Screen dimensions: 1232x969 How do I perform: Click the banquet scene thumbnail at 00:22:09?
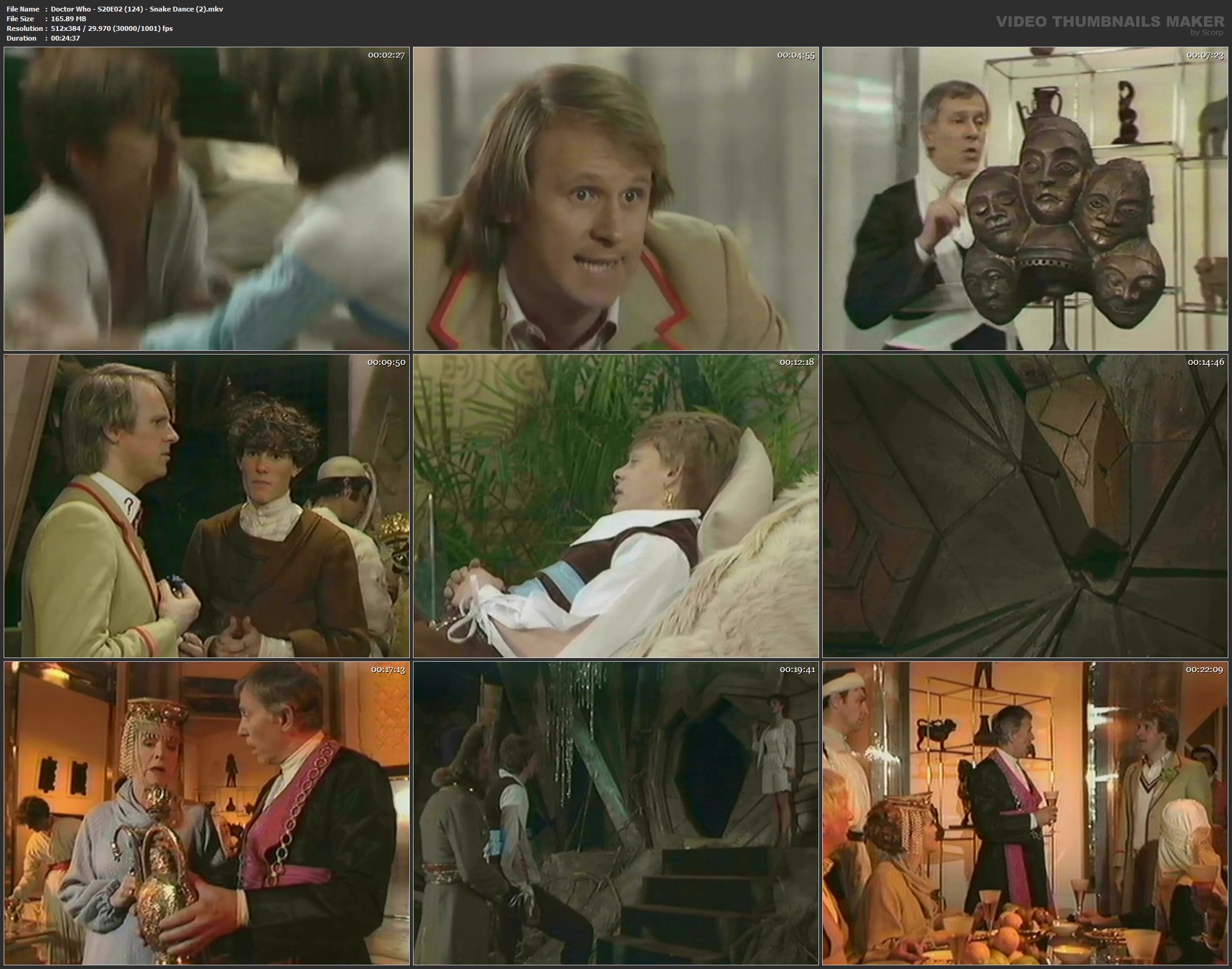(x=1025, y=813)
